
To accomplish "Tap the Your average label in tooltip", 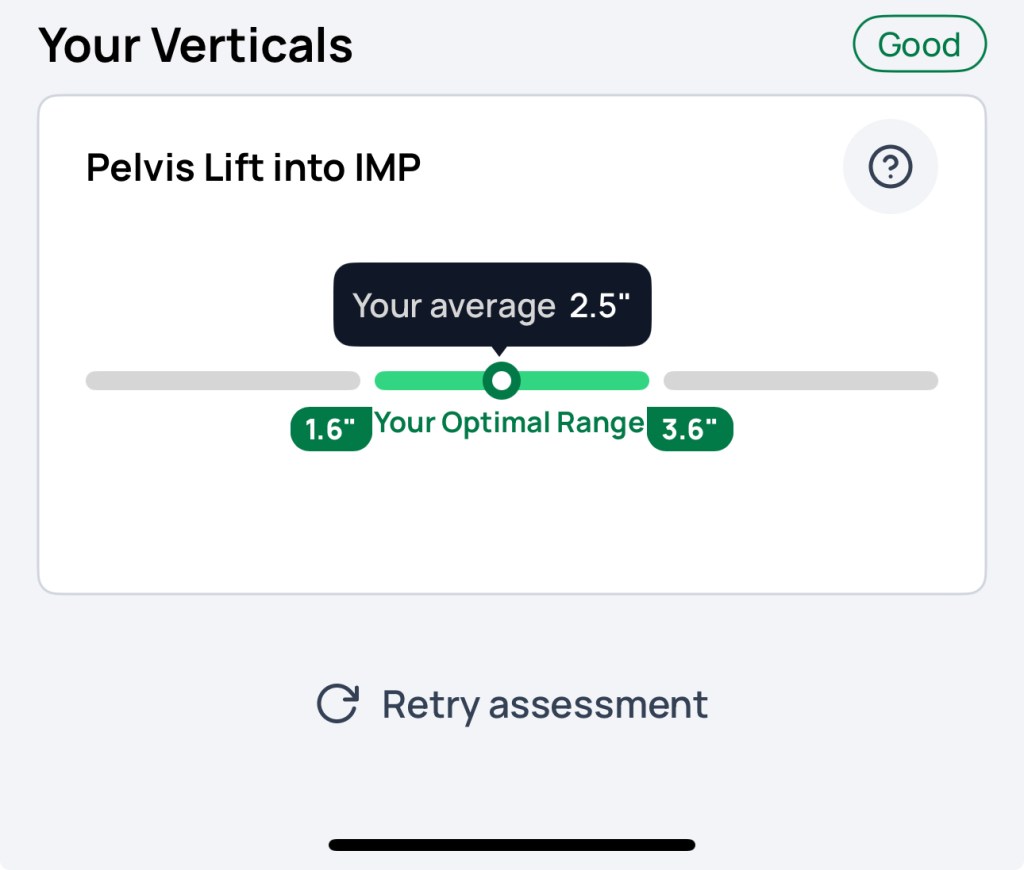I will (x=453, y=306).
